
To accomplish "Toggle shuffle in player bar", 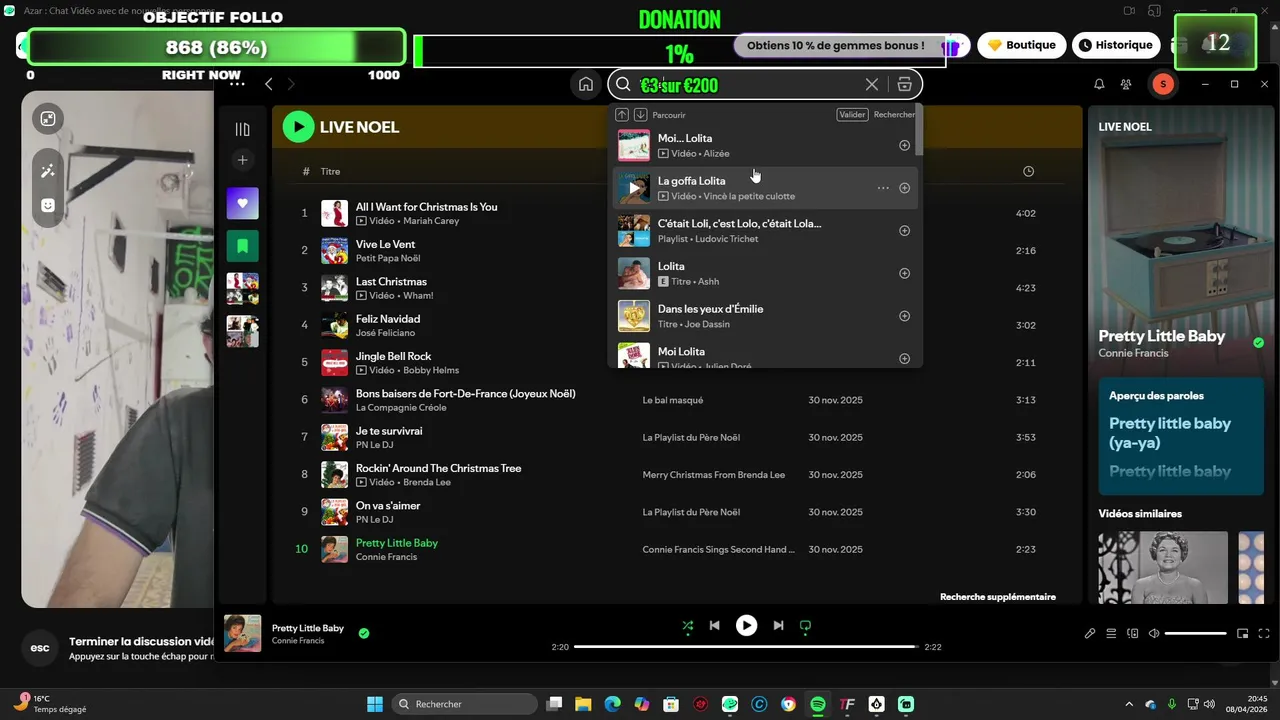I will click(x=687, y=626).
